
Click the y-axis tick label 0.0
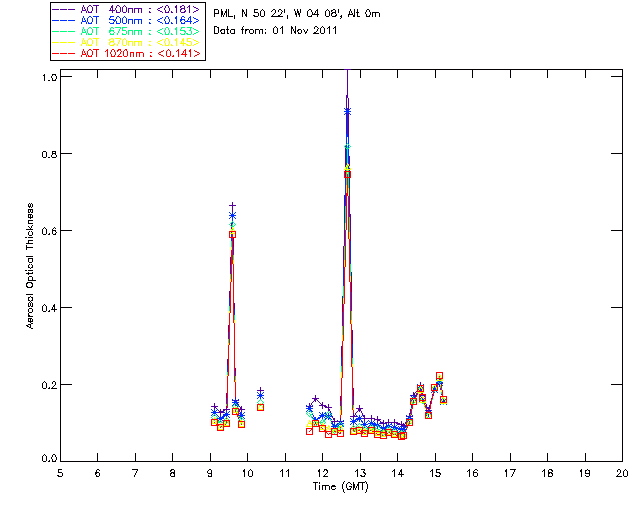(48, 459)
